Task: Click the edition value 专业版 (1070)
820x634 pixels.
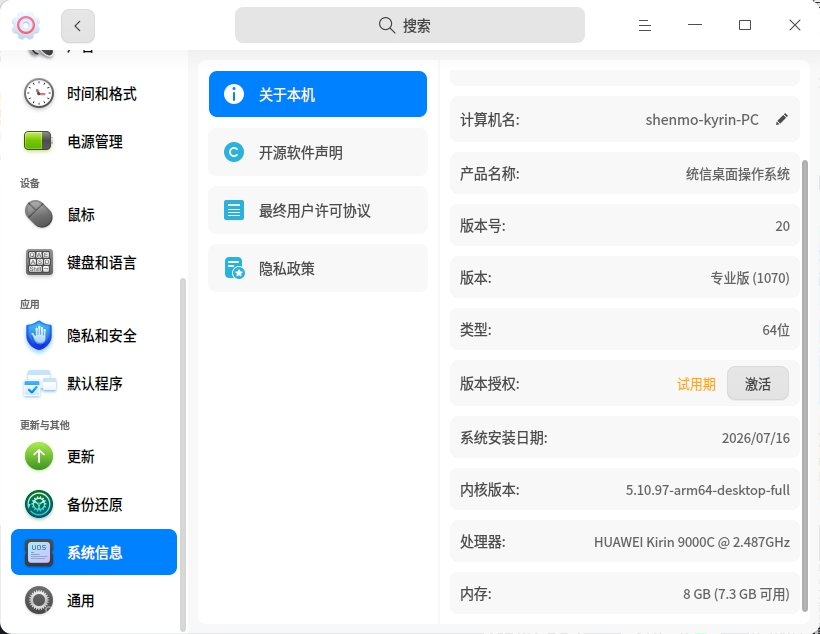Action: pyautogui.click(x=750, y=278)
